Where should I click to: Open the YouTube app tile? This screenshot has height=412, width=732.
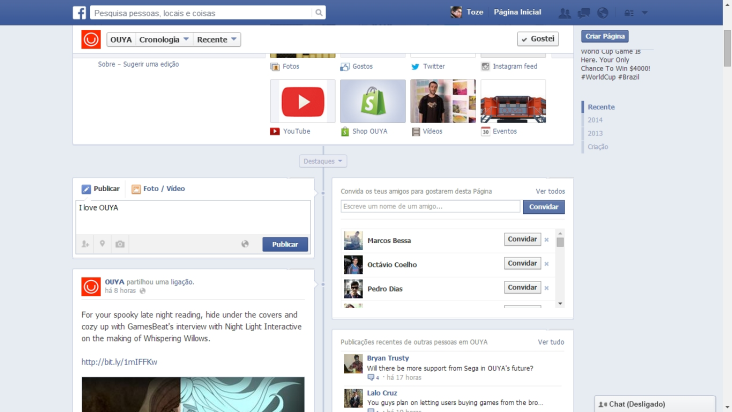(x=303, y=101)
